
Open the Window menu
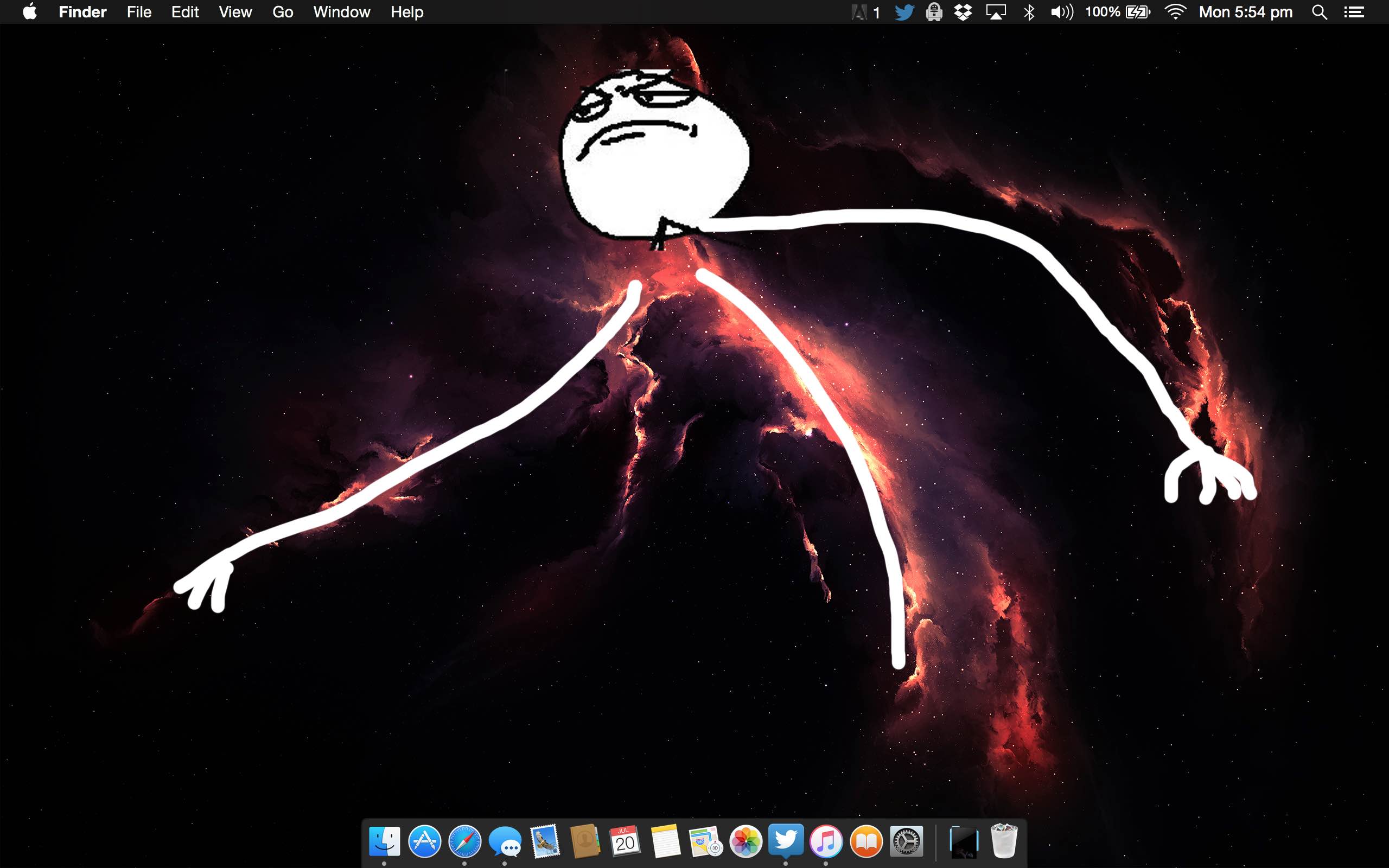point(341,12)
